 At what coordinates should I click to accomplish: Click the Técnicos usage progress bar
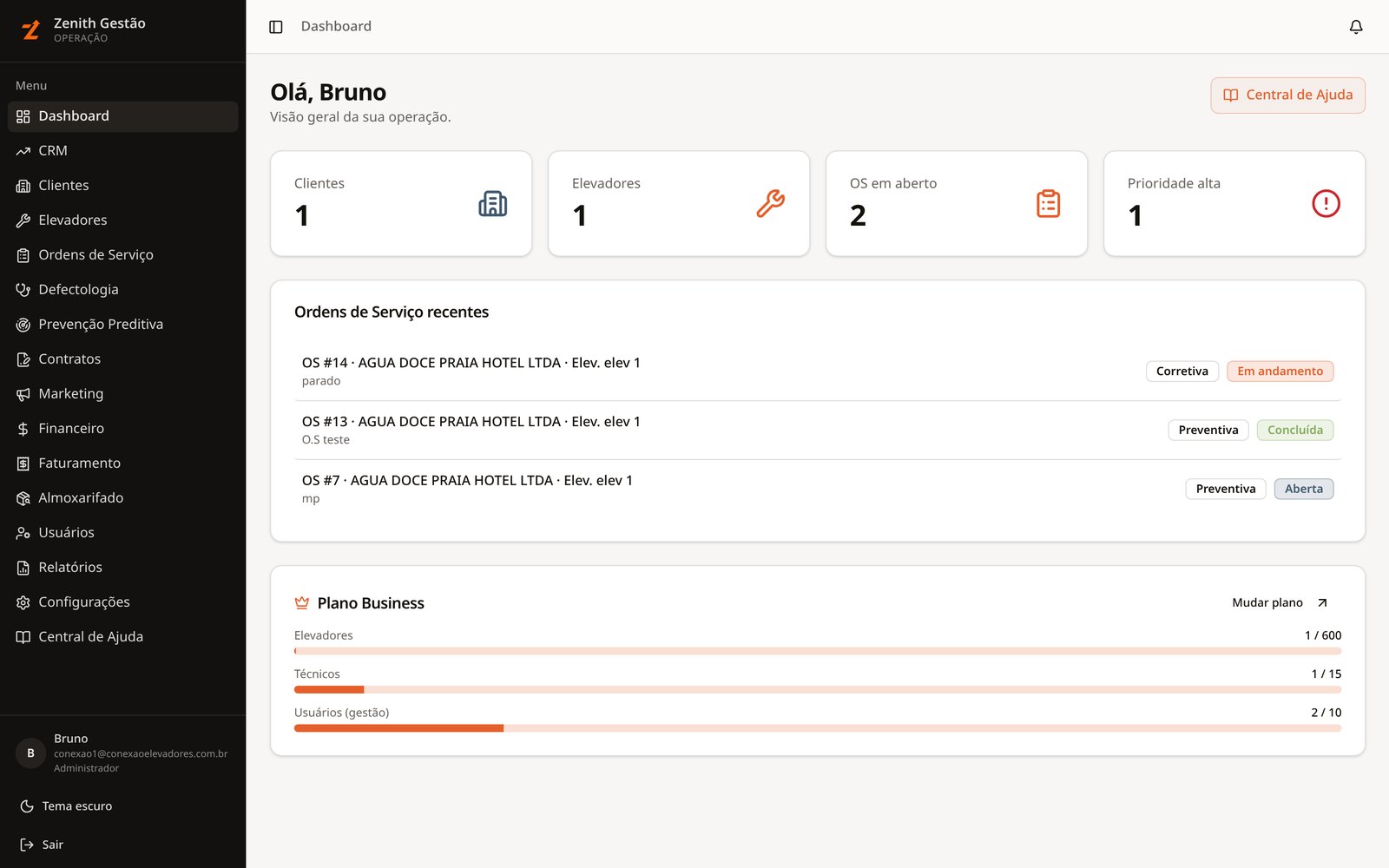pos(818,690)
